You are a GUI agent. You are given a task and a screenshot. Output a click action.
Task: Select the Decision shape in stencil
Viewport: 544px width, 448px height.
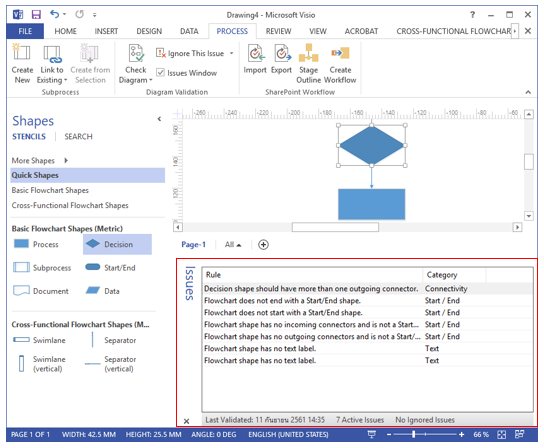point(117,244)
